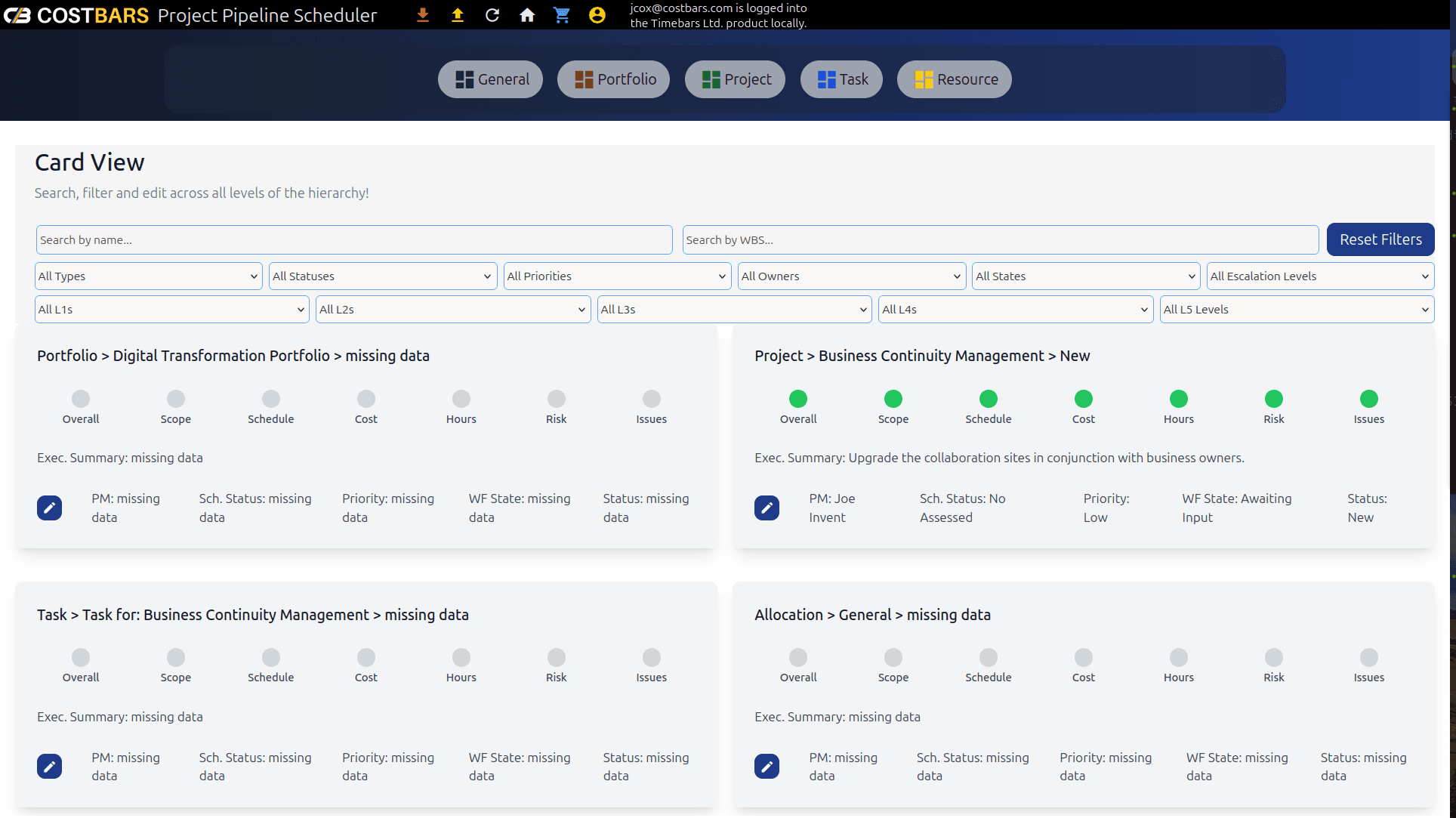Edit the Digital Transformation Portfolio card
The width and height of the screenshot is (1456, 818).
click(50, 508)
